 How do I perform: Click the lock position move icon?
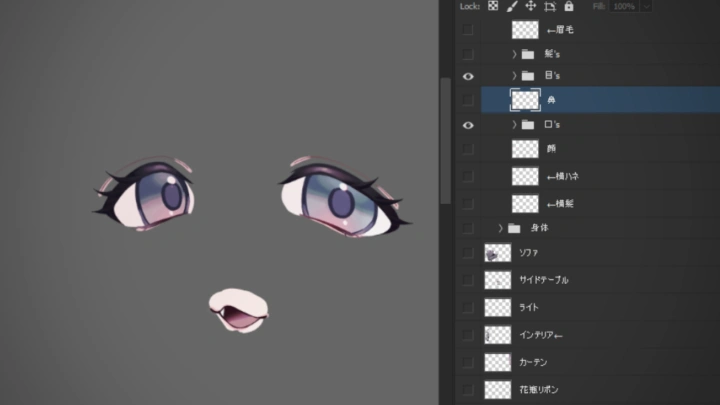(x=530, y=6)
